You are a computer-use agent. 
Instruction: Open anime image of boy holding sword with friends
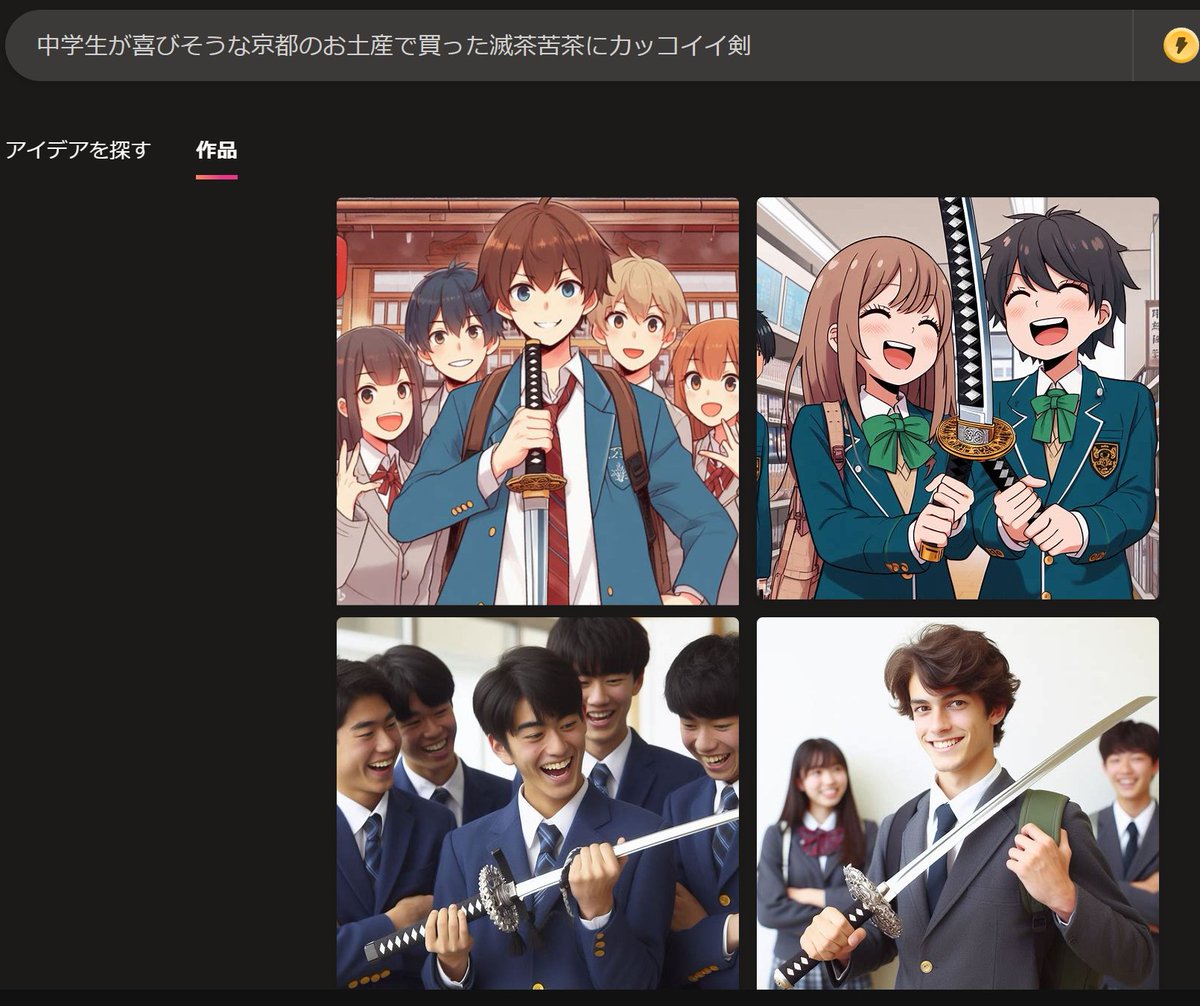537,401
